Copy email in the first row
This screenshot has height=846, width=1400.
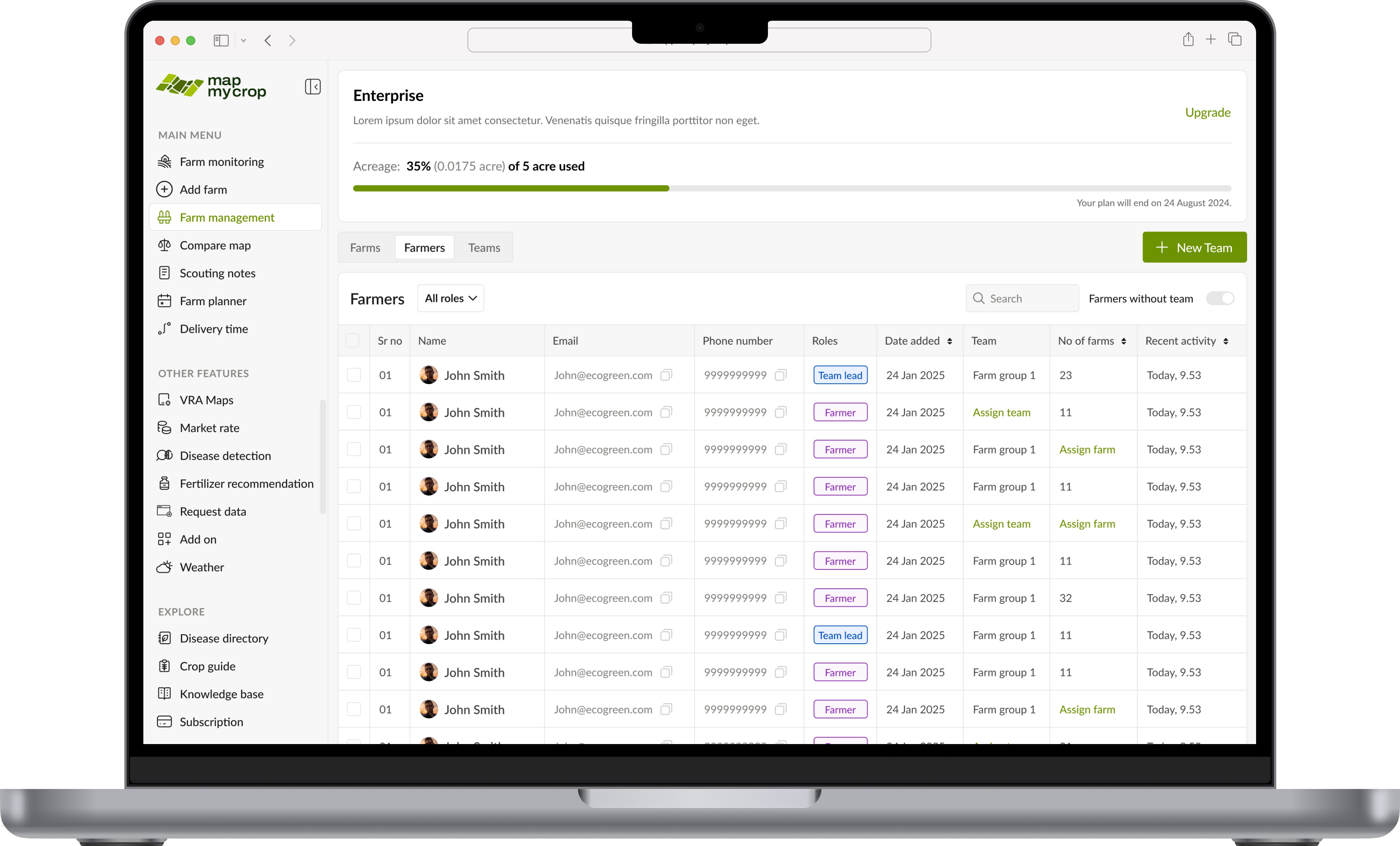(666, 375)
